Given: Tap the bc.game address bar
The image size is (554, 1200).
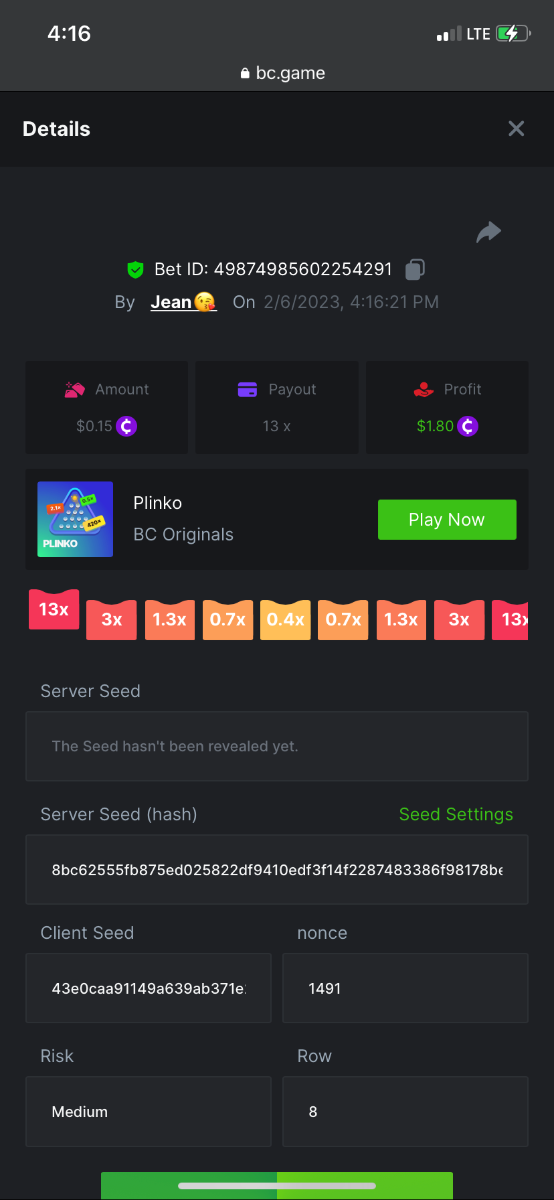Looking at the screenshot, I should (277, 73).
